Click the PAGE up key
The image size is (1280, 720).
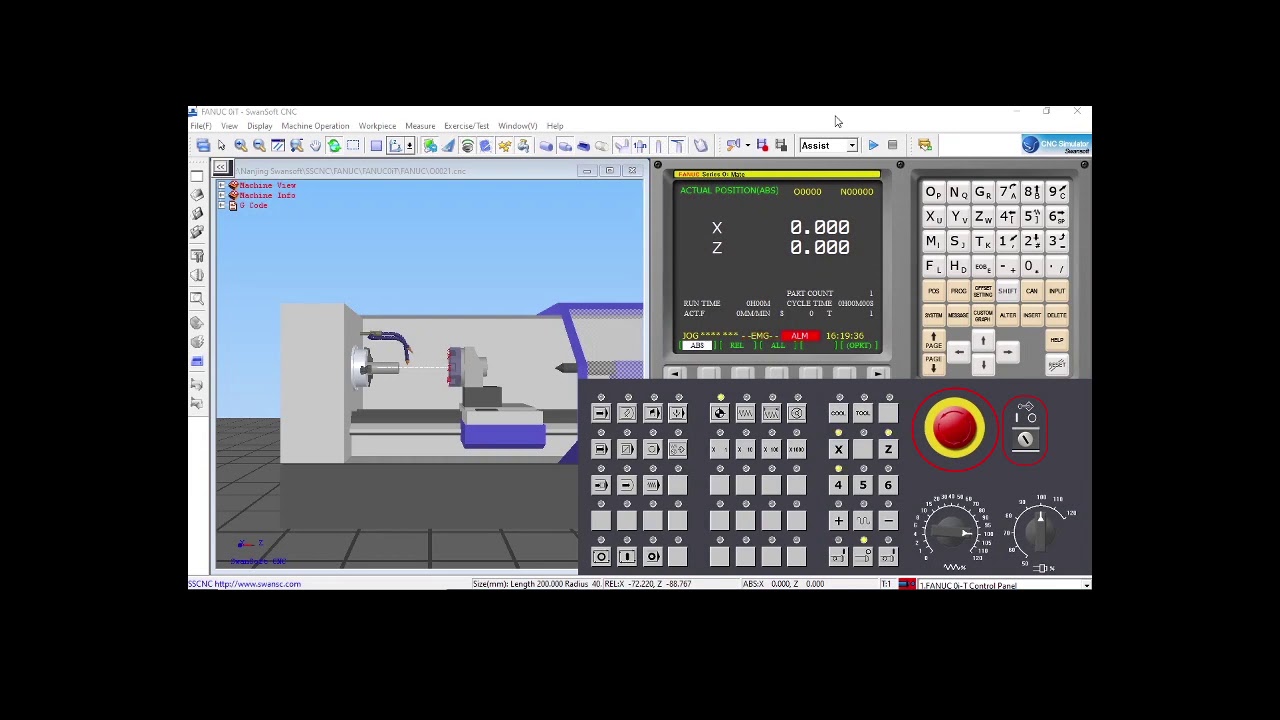coord(933,341)
